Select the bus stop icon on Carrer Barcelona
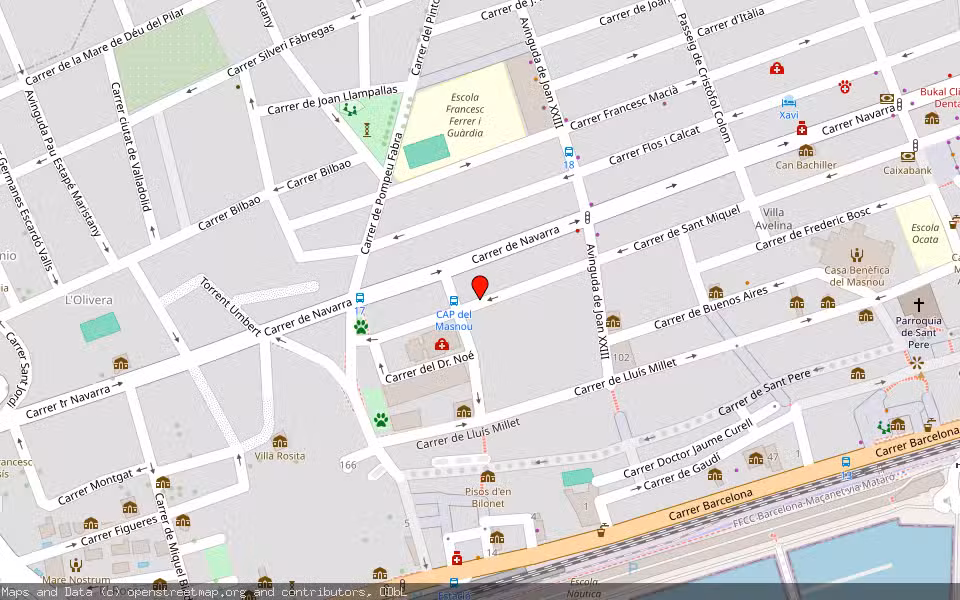The width and height of the screenshot is (960, 600). point(846,462)
